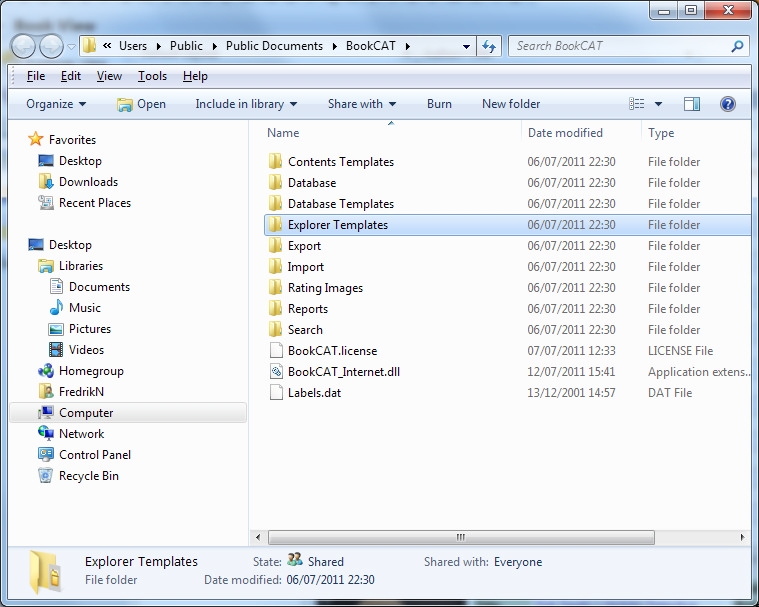Click the Back navigation arrow button
The height and width of the screenshot is (607, 759).
coord(23,47)
